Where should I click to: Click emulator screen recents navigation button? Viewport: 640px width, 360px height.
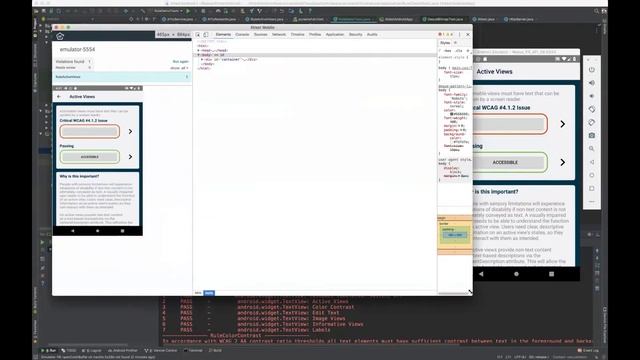pos(551,274)
